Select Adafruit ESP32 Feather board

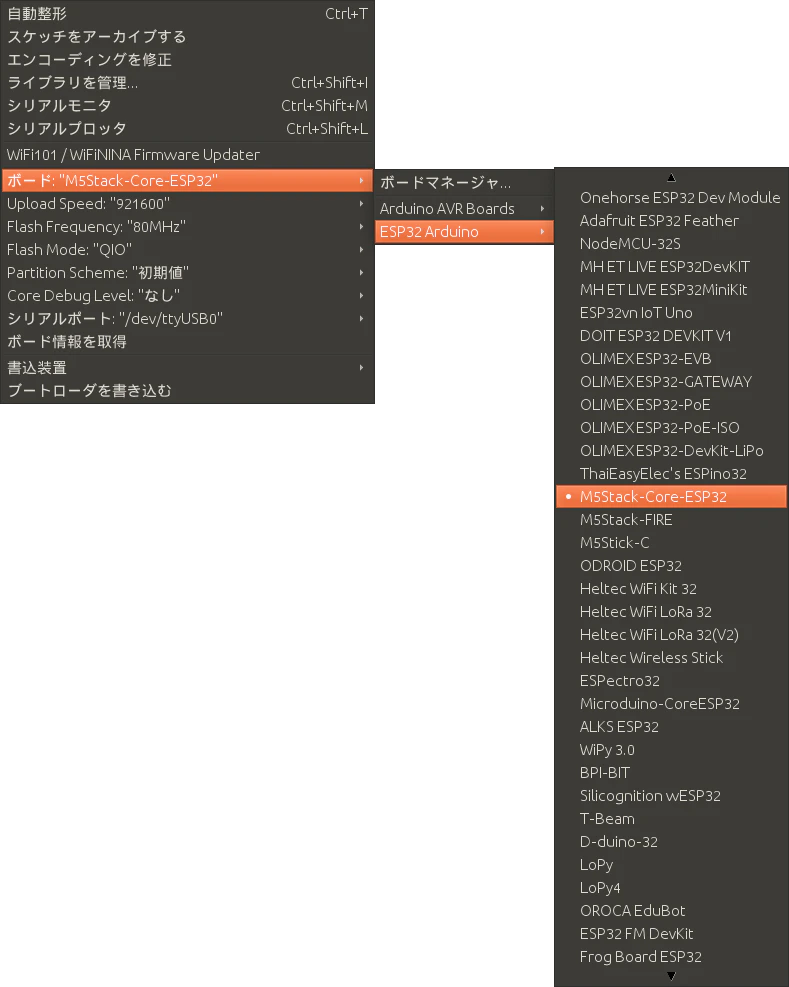tap(671, 221)
